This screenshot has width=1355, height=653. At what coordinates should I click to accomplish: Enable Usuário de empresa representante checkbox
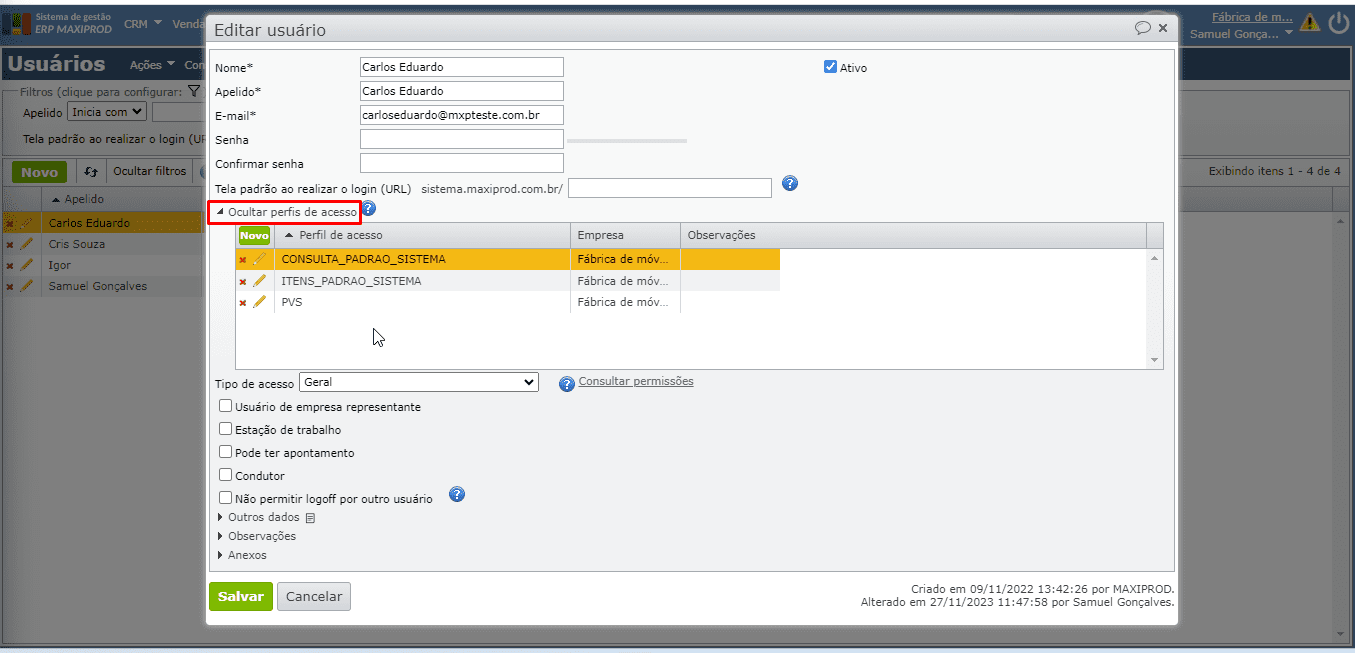[225, 406]
